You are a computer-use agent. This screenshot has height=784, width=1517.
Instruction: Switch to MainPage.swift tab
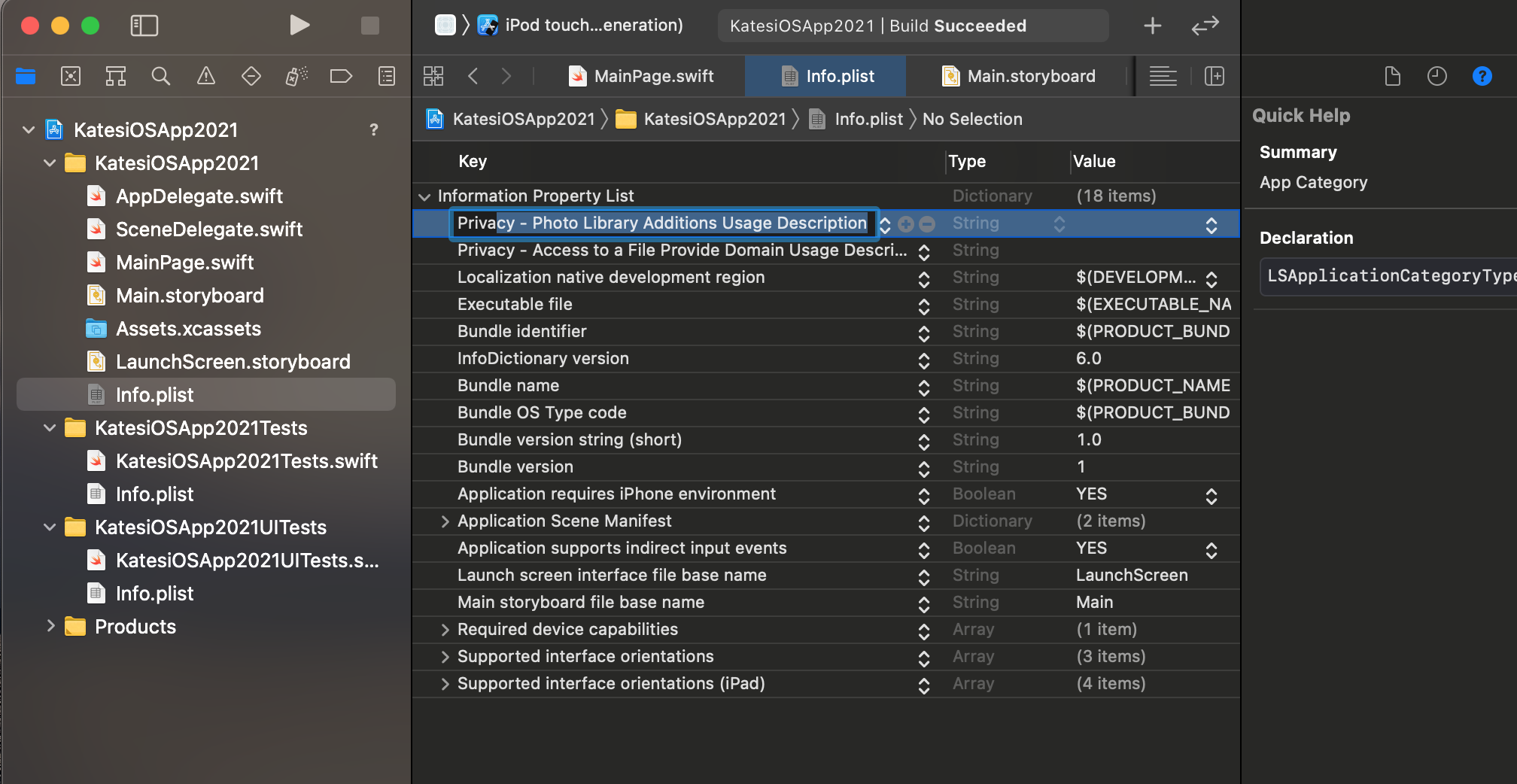[641, 76]
